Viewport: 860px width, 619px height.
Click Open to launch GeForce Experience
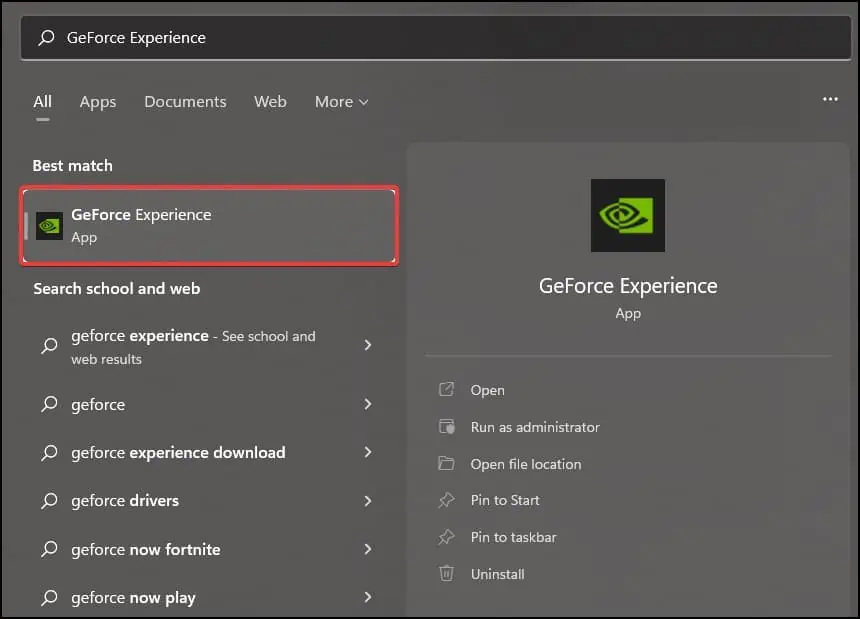[489, 390]
